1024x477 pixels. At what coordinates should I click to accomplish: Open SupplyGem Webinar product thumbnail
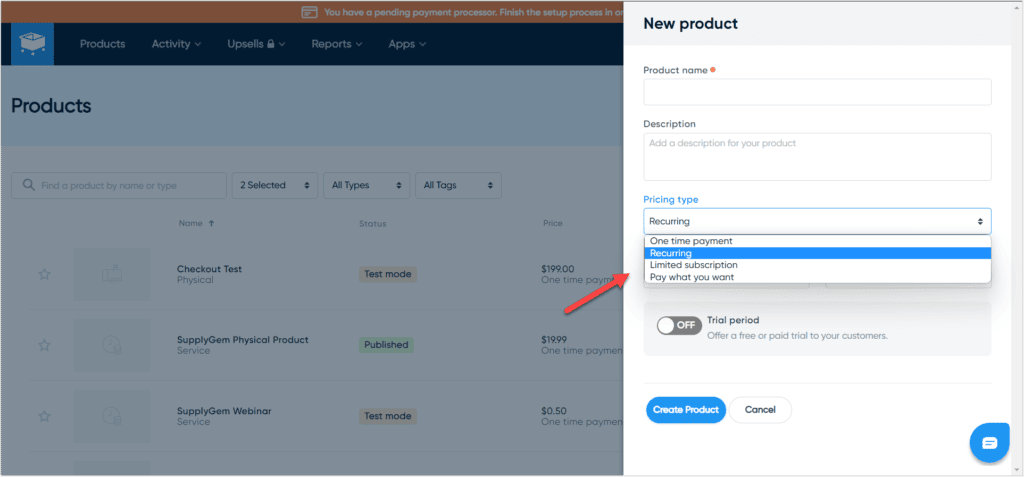(x=112, y=416)
